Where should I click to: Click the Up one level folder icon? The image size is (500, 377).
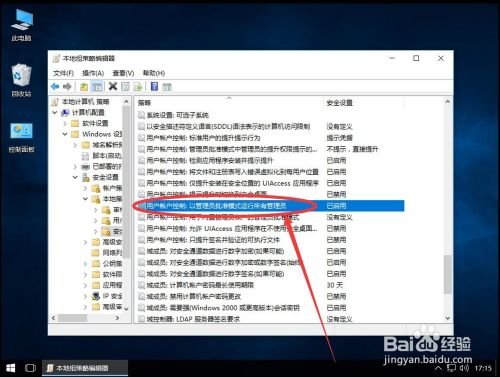pos(84,87)
